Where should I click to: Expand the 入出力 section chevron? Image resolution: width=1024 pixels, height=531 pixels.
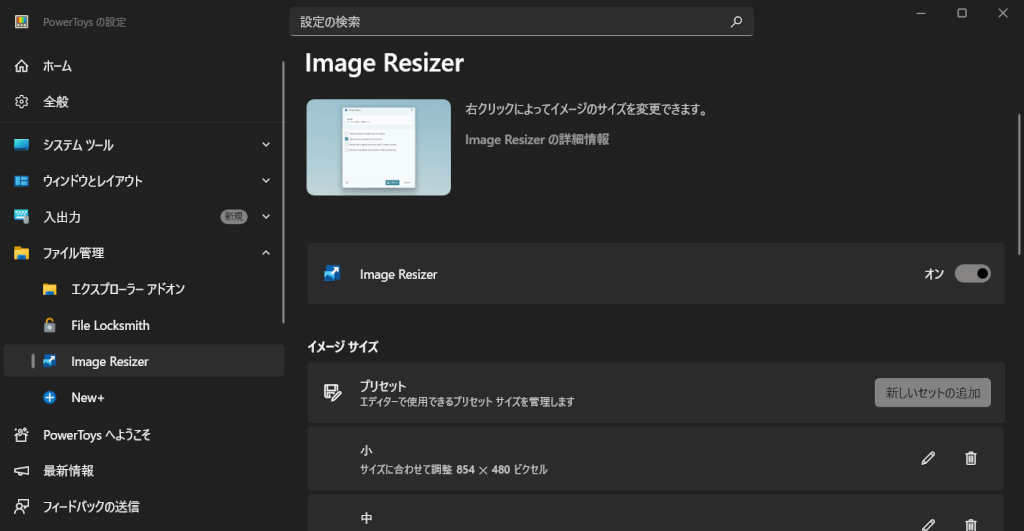tap(266, 217)
